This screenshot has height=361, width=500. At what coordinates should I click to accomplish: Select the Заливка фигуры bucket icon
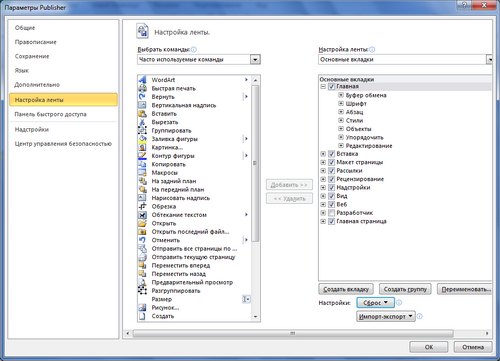point(142,139)
